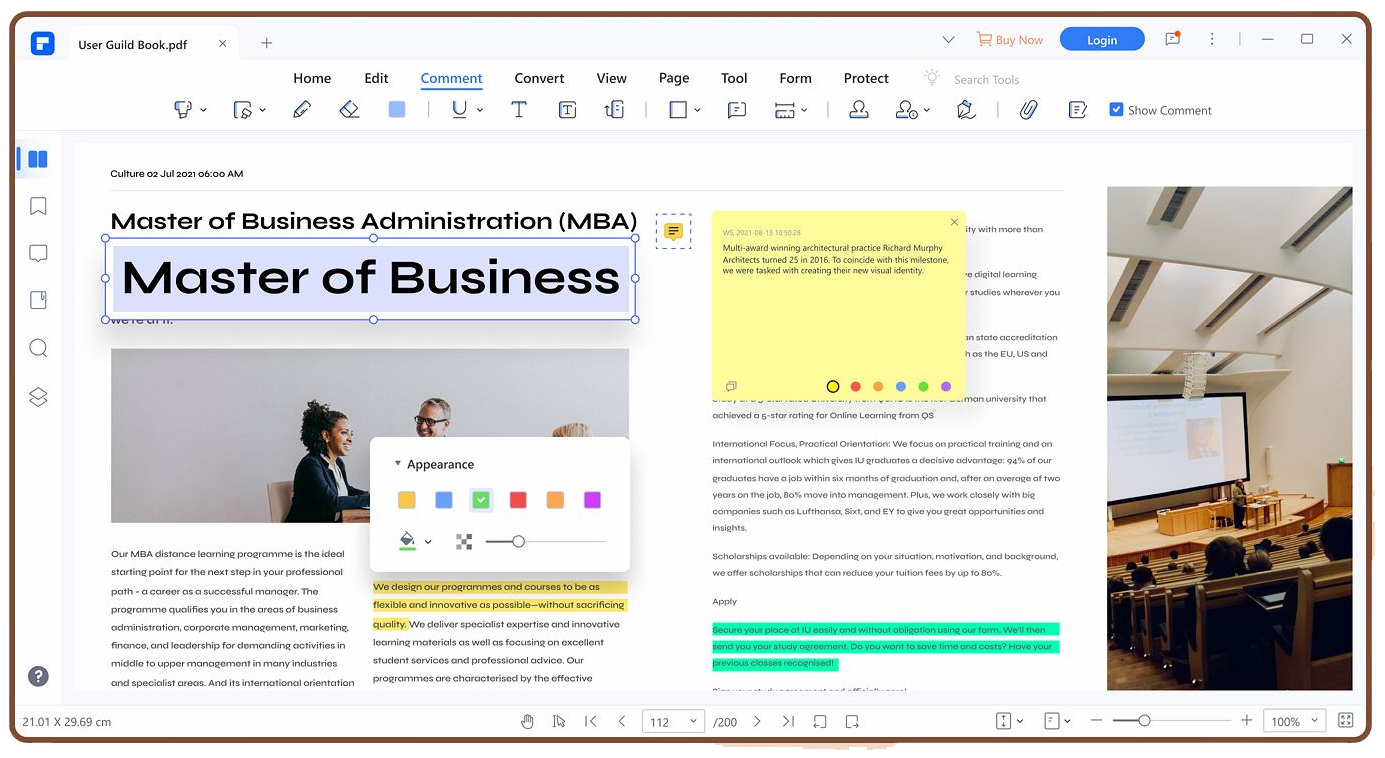Switch to the Protect tab
Screen dimensions: 1385x758
tap(865, 78)
